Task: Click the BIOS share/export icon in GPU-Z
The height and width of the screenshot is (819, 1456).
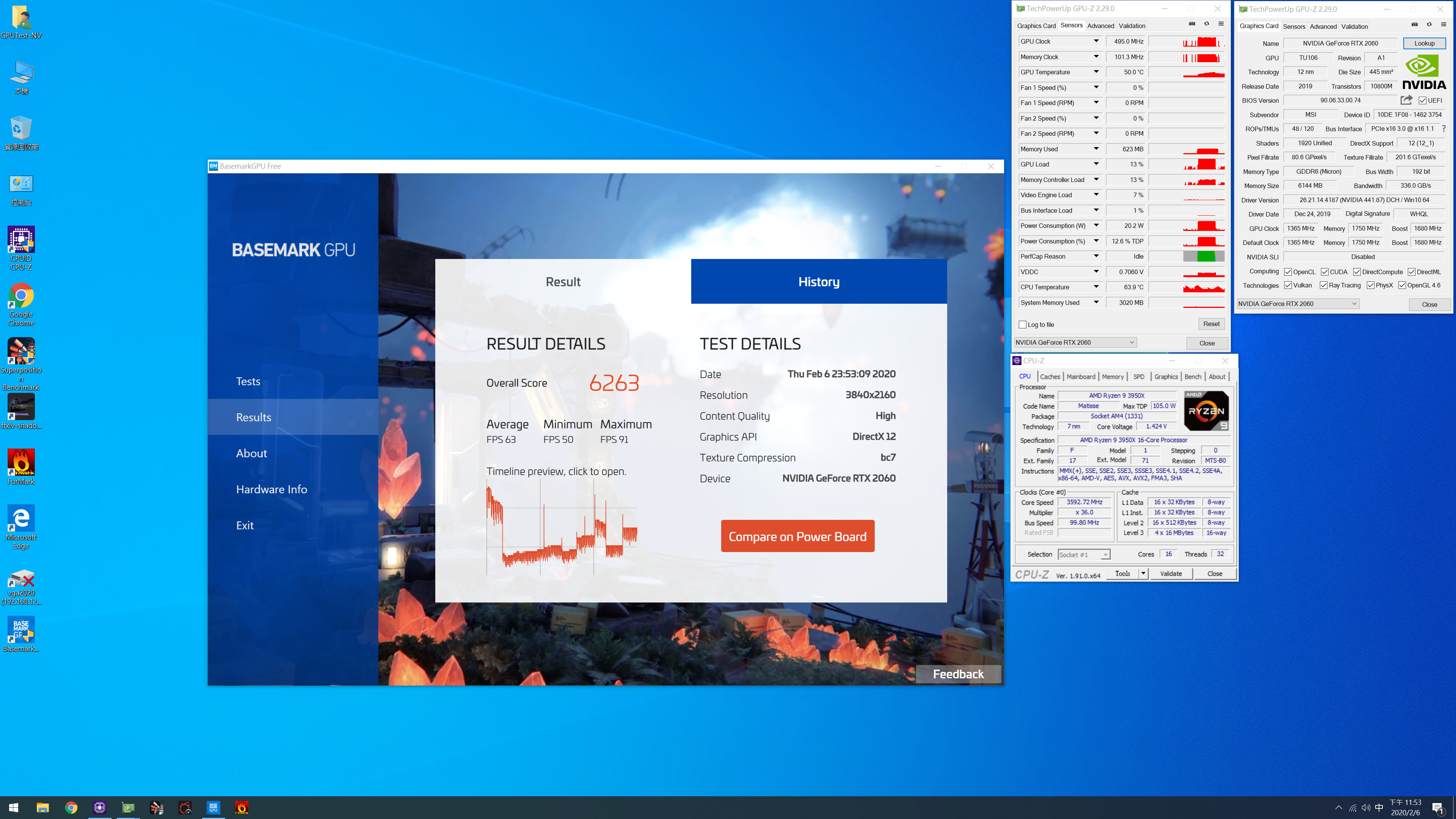Action: (x=1406, y=100)
